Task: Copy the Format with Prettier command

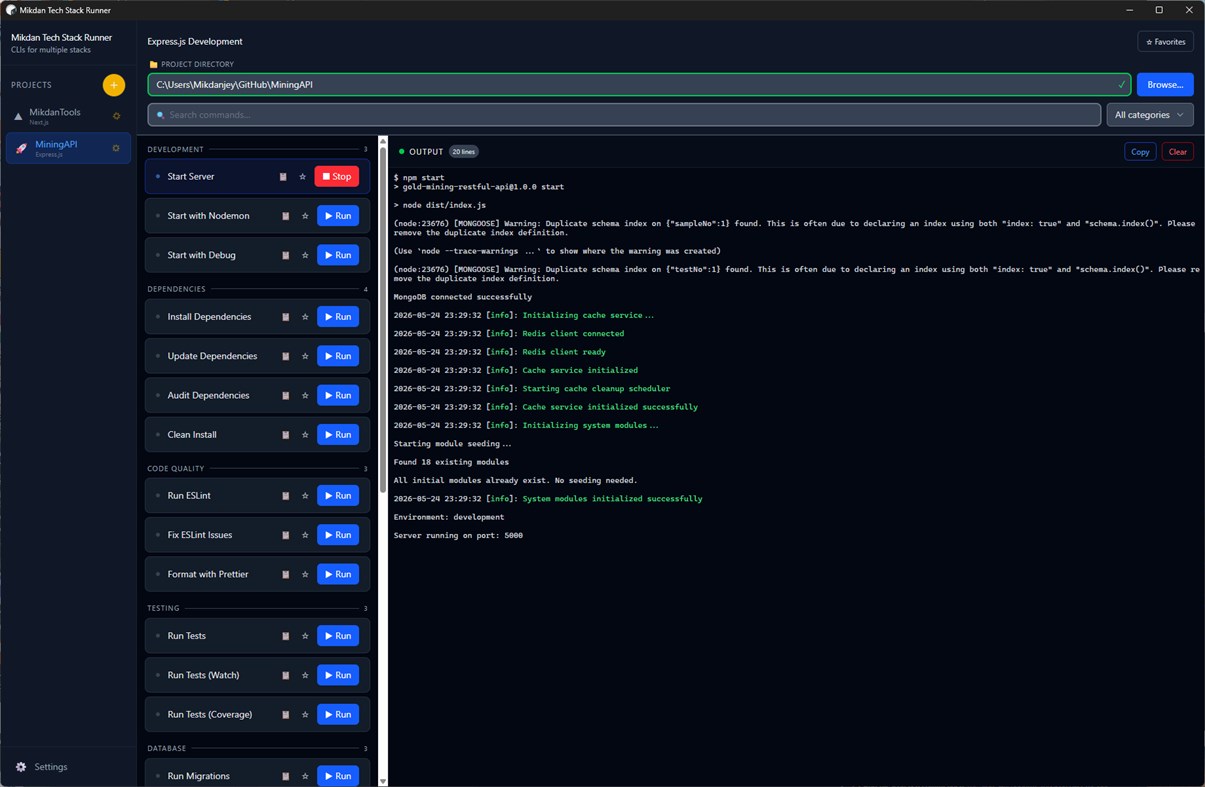Action: tap(285, 575)
